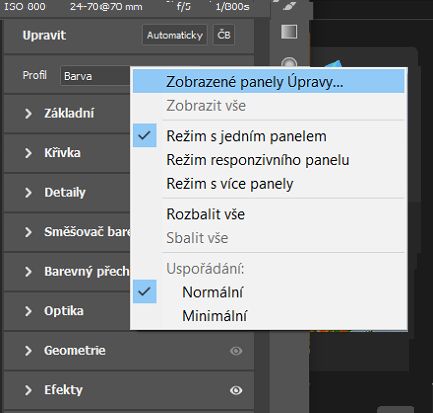The image size is (433, 413).
Task: Select the graduated filter tool icon
Action: pos(289,32)
